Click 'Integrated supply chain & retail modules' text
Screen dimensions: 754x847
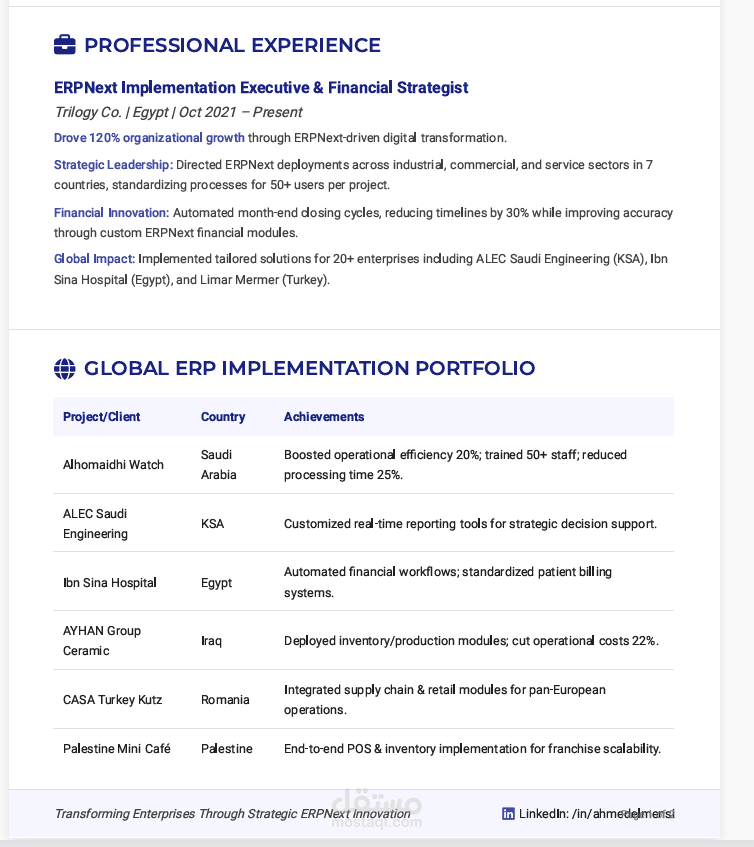tap(445, 700)
